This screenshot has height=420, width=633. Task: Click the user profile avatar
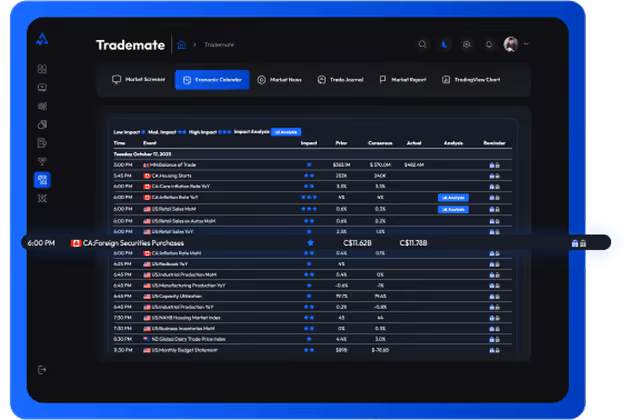coord(511,44)
